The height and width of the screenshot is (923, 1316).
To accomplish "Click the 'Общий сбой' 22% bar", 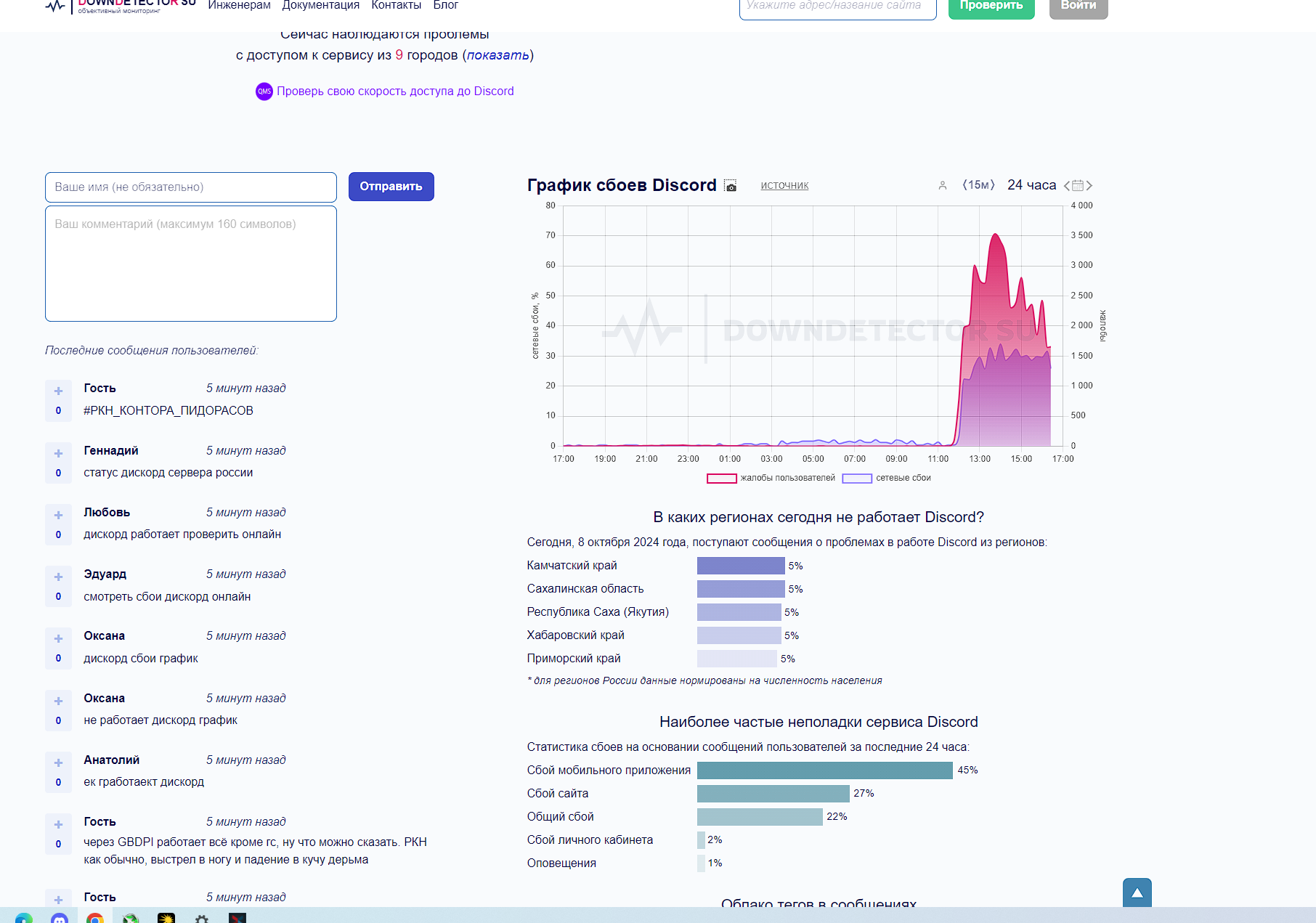I will [x=760, y=817].
